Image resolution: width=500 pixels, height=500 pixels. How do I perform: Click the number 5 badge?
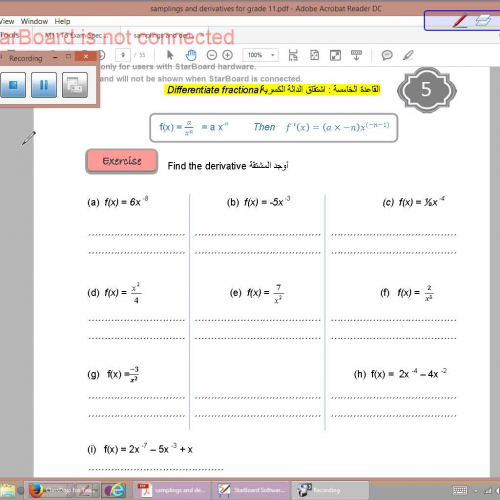coord(427,90)
